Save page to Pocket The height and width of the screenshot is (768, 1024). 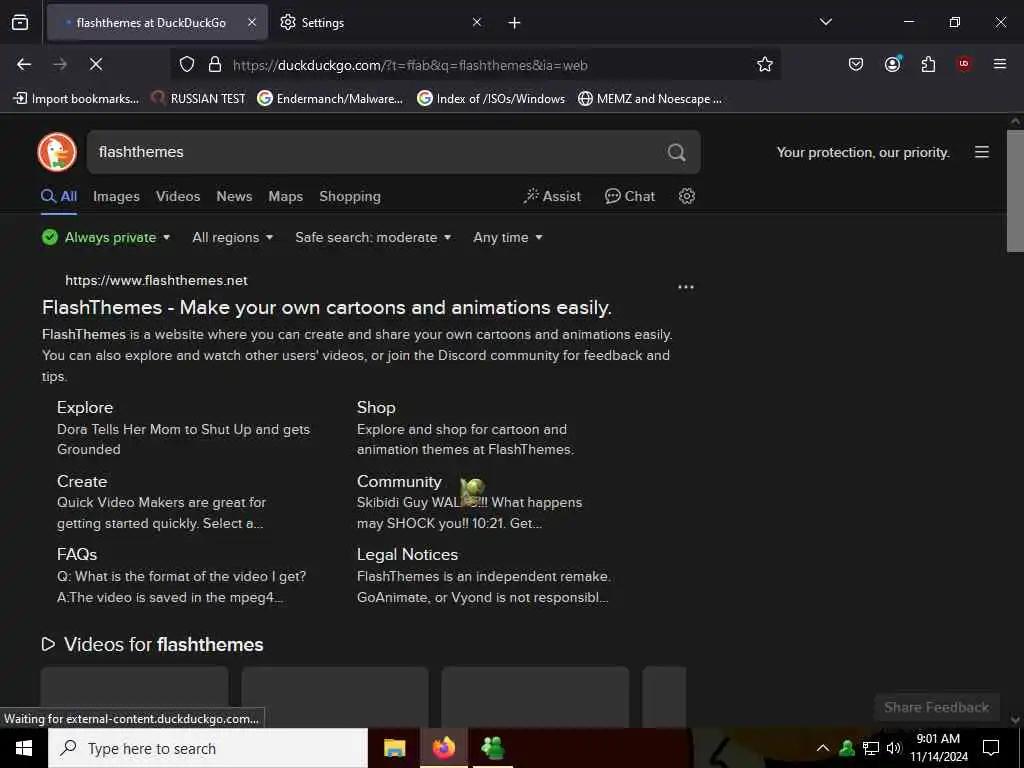[x=856, y=64]
